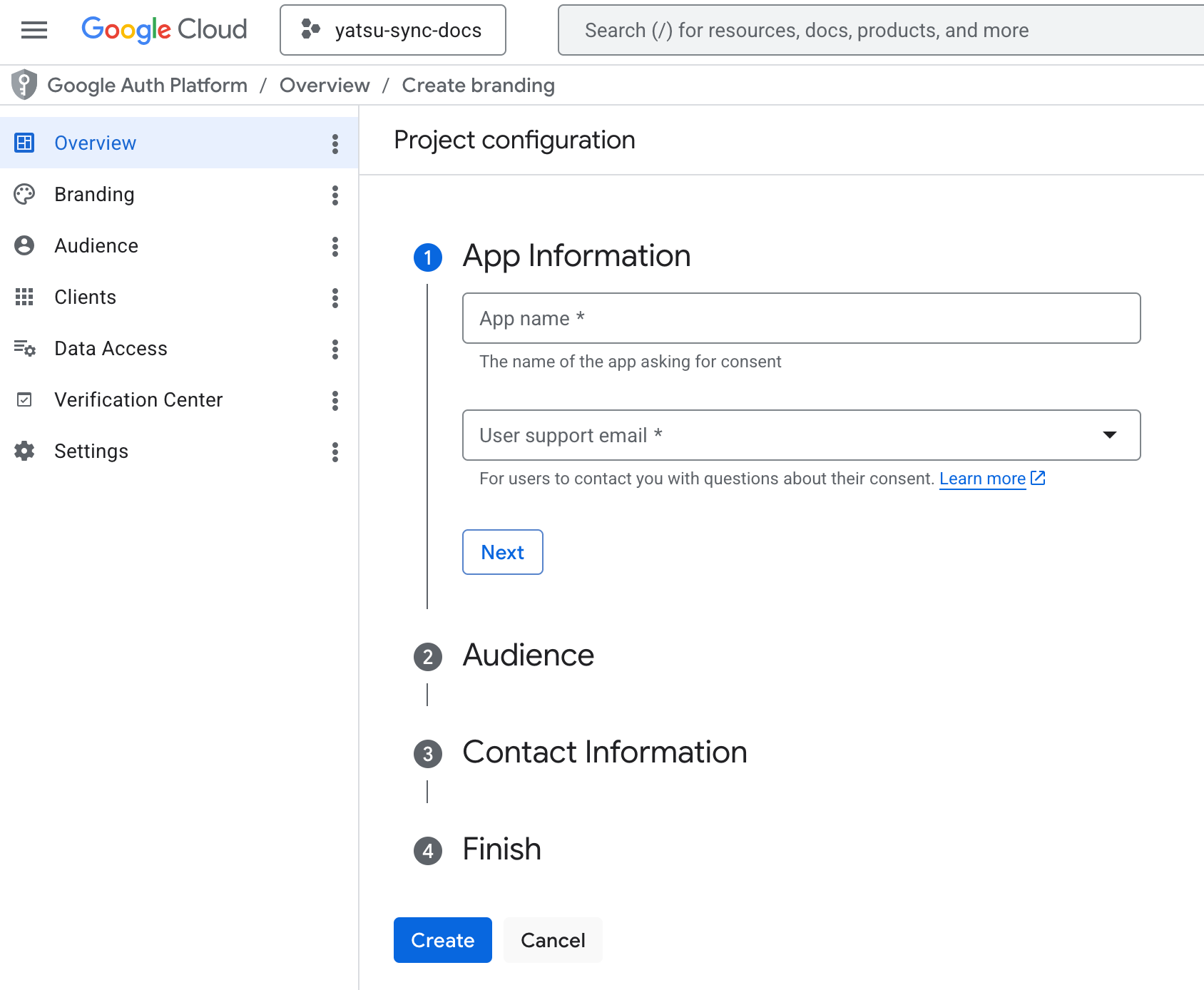The width and height of the screenshot is (1204, 990).
Task: Click the Audience person icon
Action: [24, 246]
